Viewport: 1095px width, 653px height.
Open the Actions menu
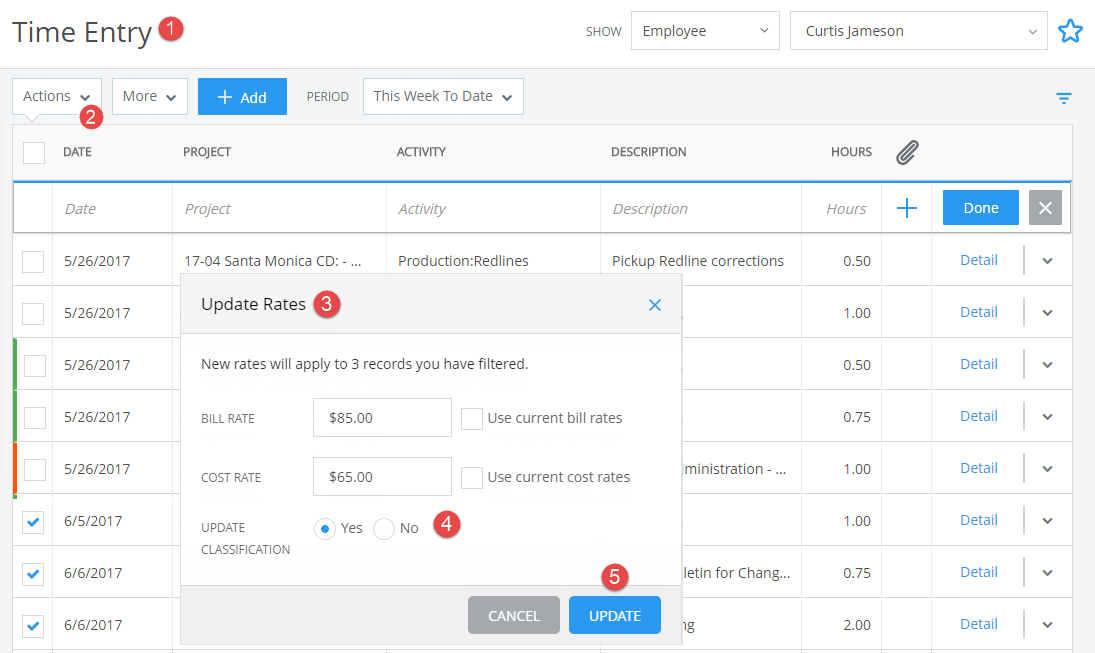[57, 96]
